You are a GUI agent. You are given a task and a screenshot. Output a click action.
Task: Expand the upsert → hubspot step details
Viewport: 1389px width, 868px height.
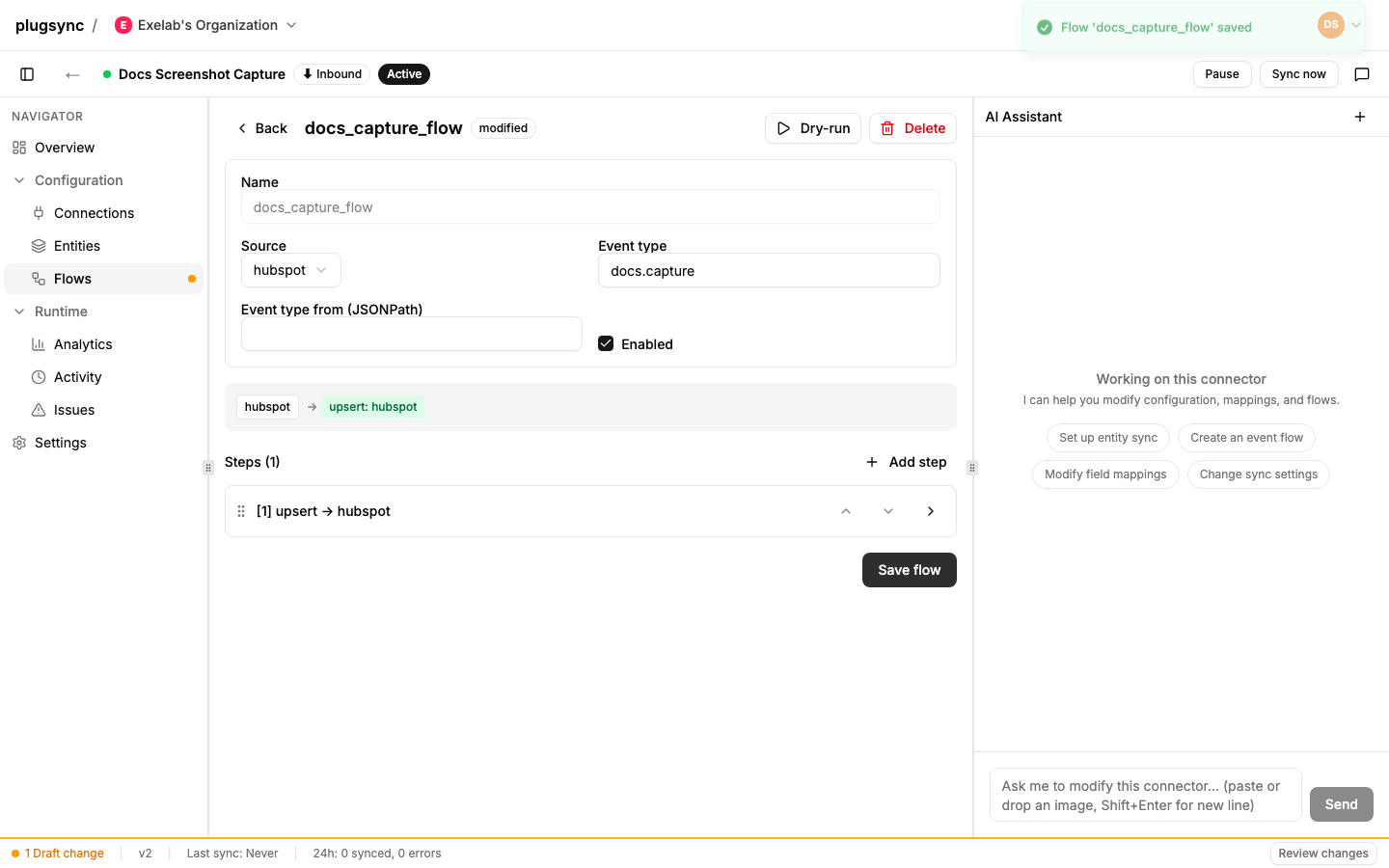(931, 511)
